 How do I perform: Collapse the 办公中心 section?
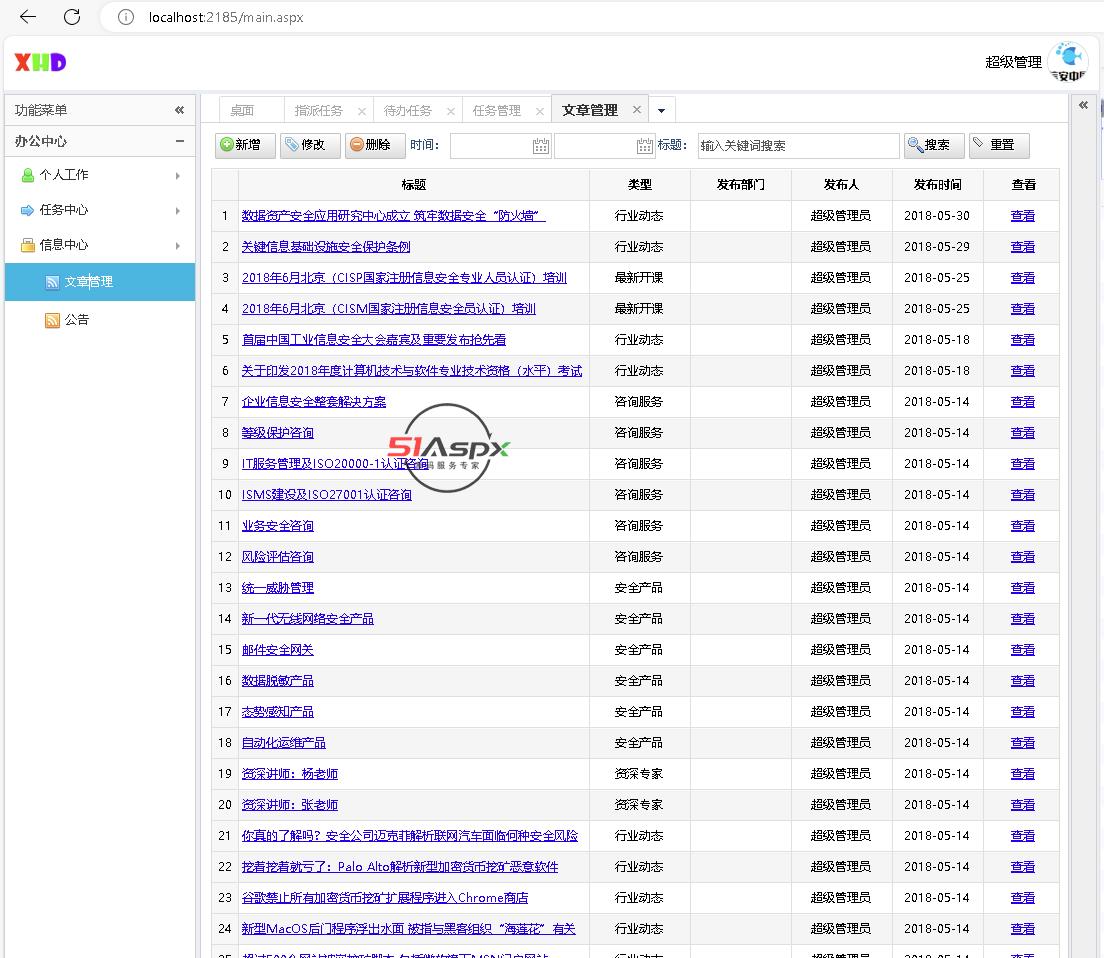click(179, 141)
